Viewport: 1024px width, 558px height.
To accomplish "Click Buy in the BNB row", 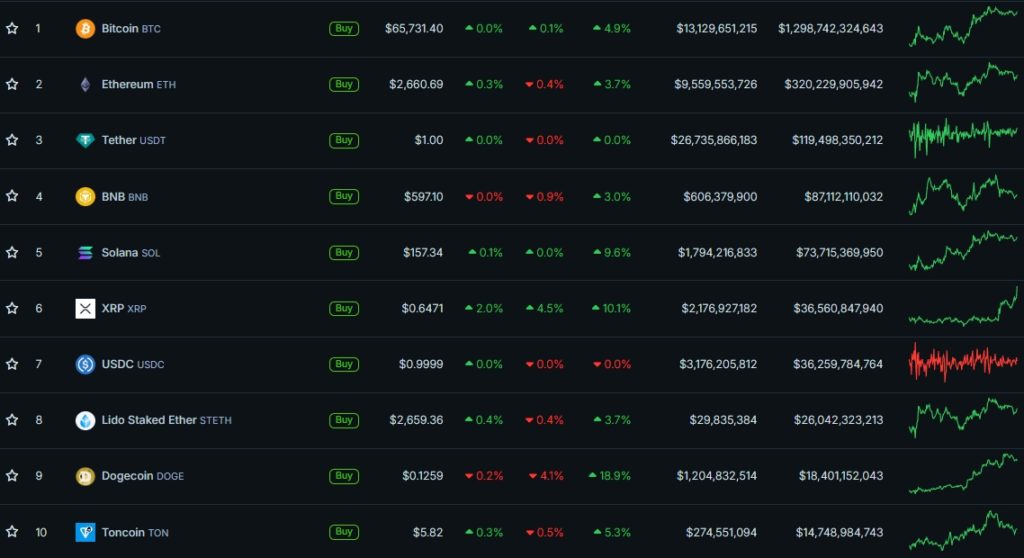I will pyautogui.click(x=344, y=196).
